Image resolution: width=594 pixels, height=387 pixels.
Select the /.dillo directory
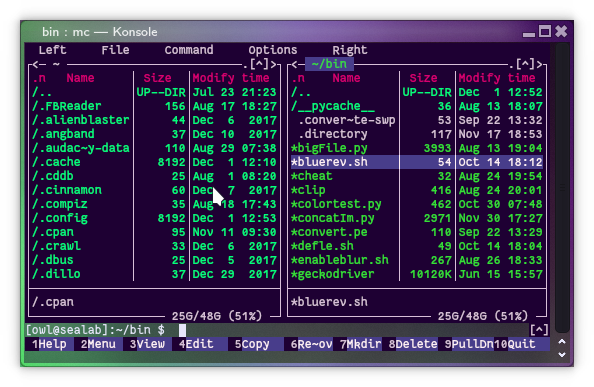coord(155,274)
